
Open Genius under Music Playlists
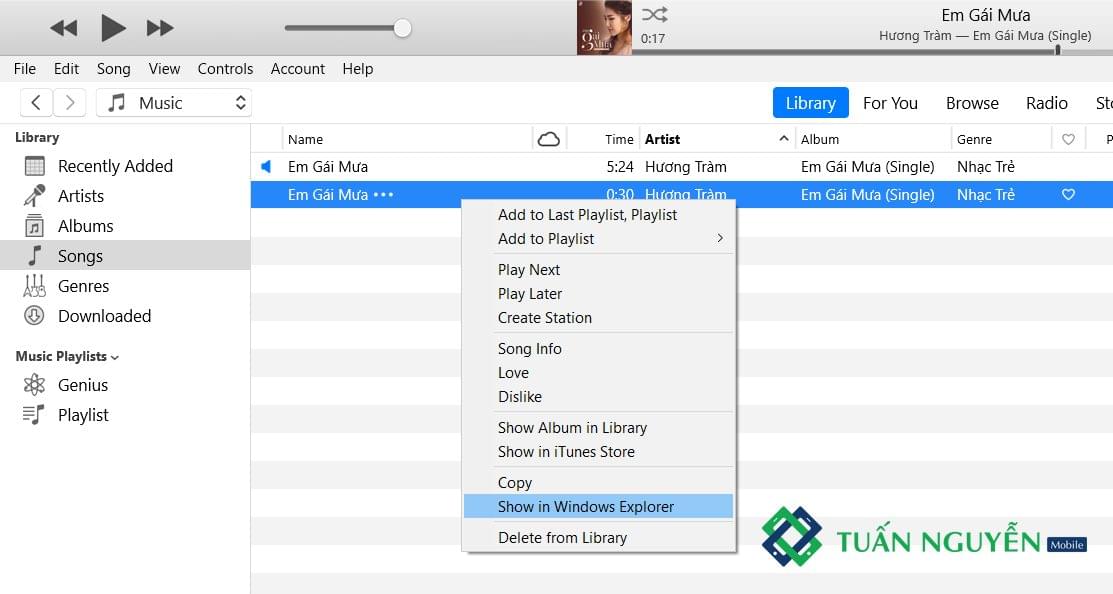(82, 385)
